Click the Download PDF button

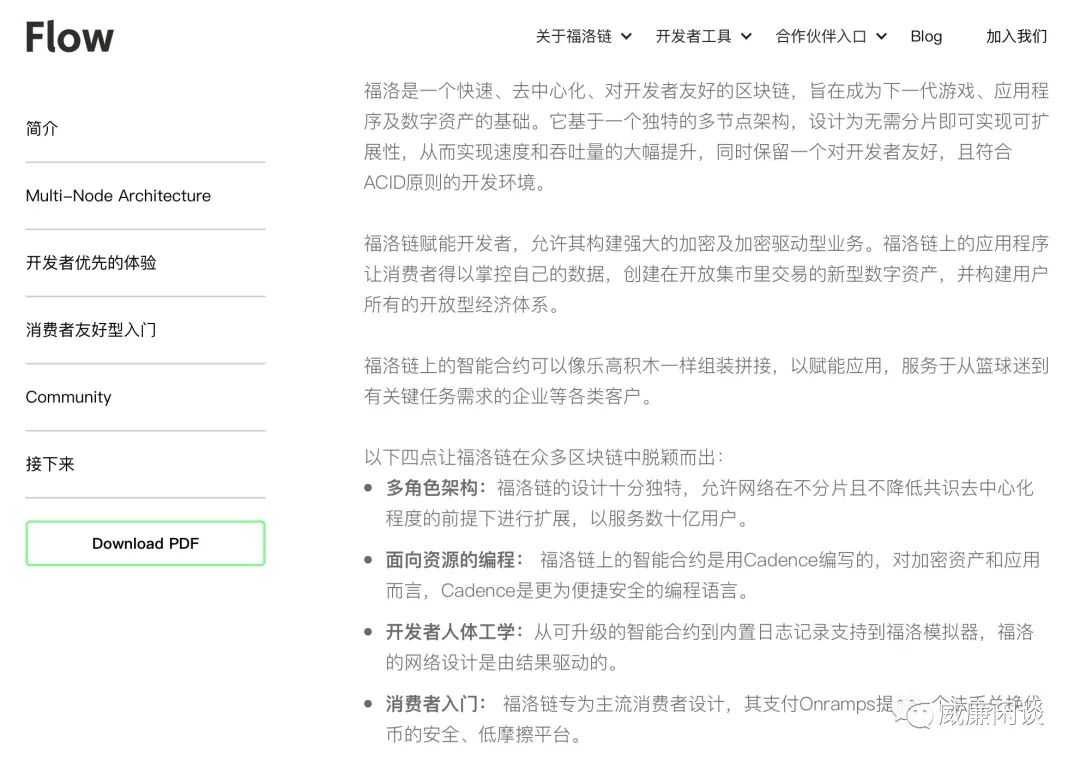145,543
